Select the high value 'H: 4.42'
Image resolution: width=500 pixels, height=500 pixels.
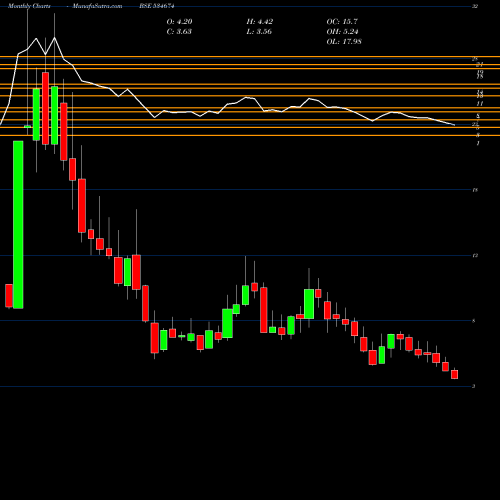point(260,22)
